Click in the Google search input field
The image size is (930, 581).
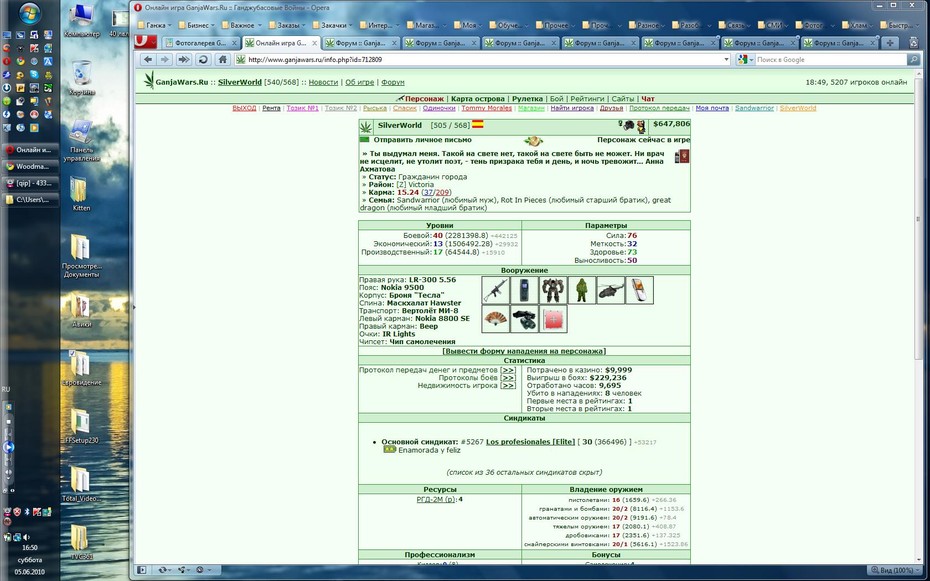[x=830, y=60]
